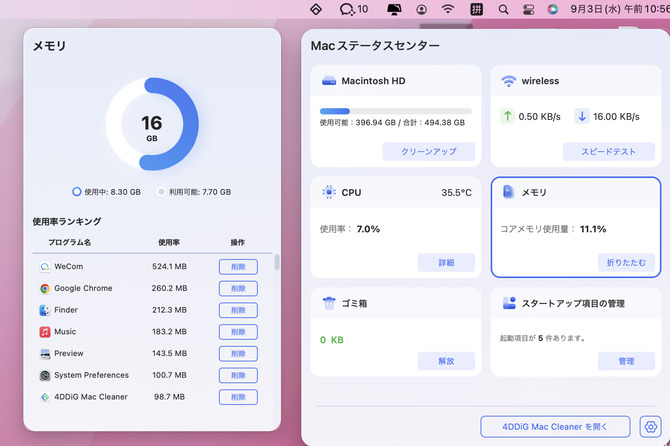
Task: Click the date and time in menu bar
Action: [620, 9]
